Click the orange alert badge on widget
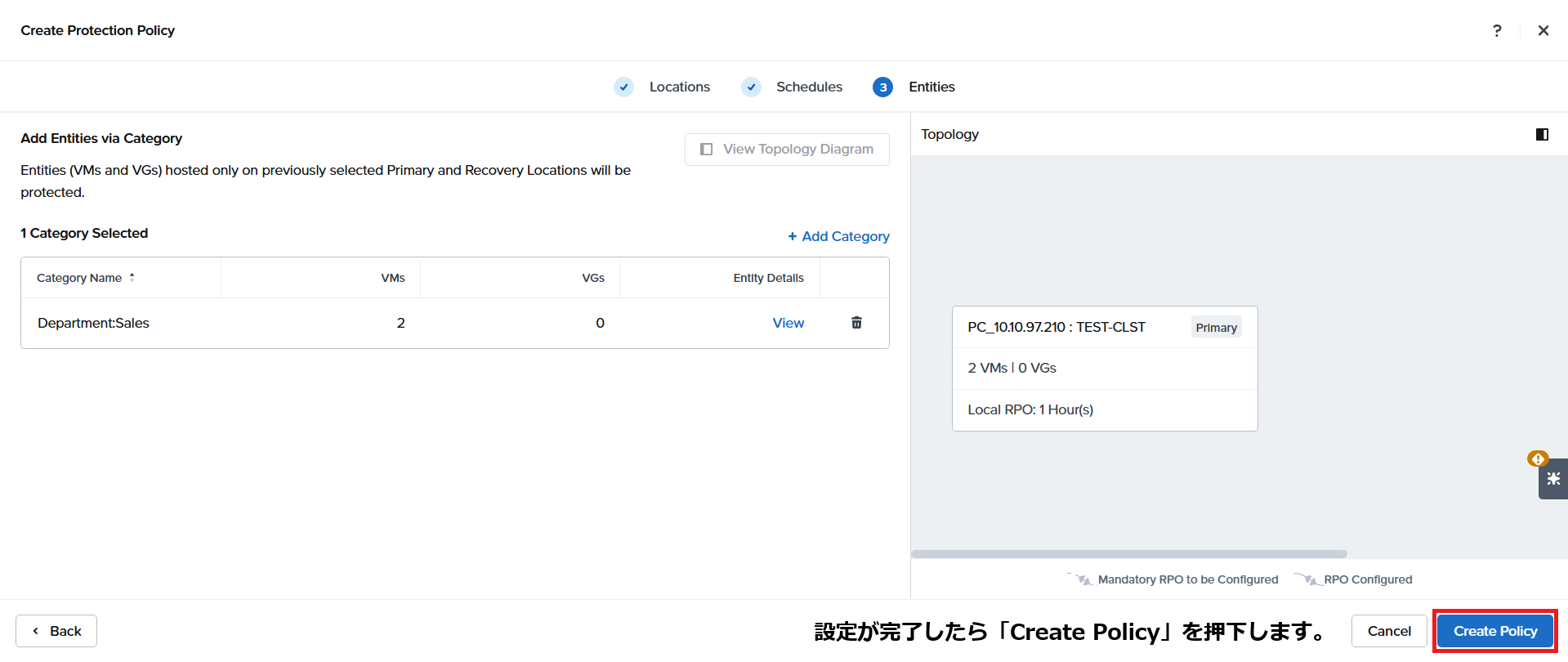Screen dimensions: 1568x662 tap(1537, 458)
